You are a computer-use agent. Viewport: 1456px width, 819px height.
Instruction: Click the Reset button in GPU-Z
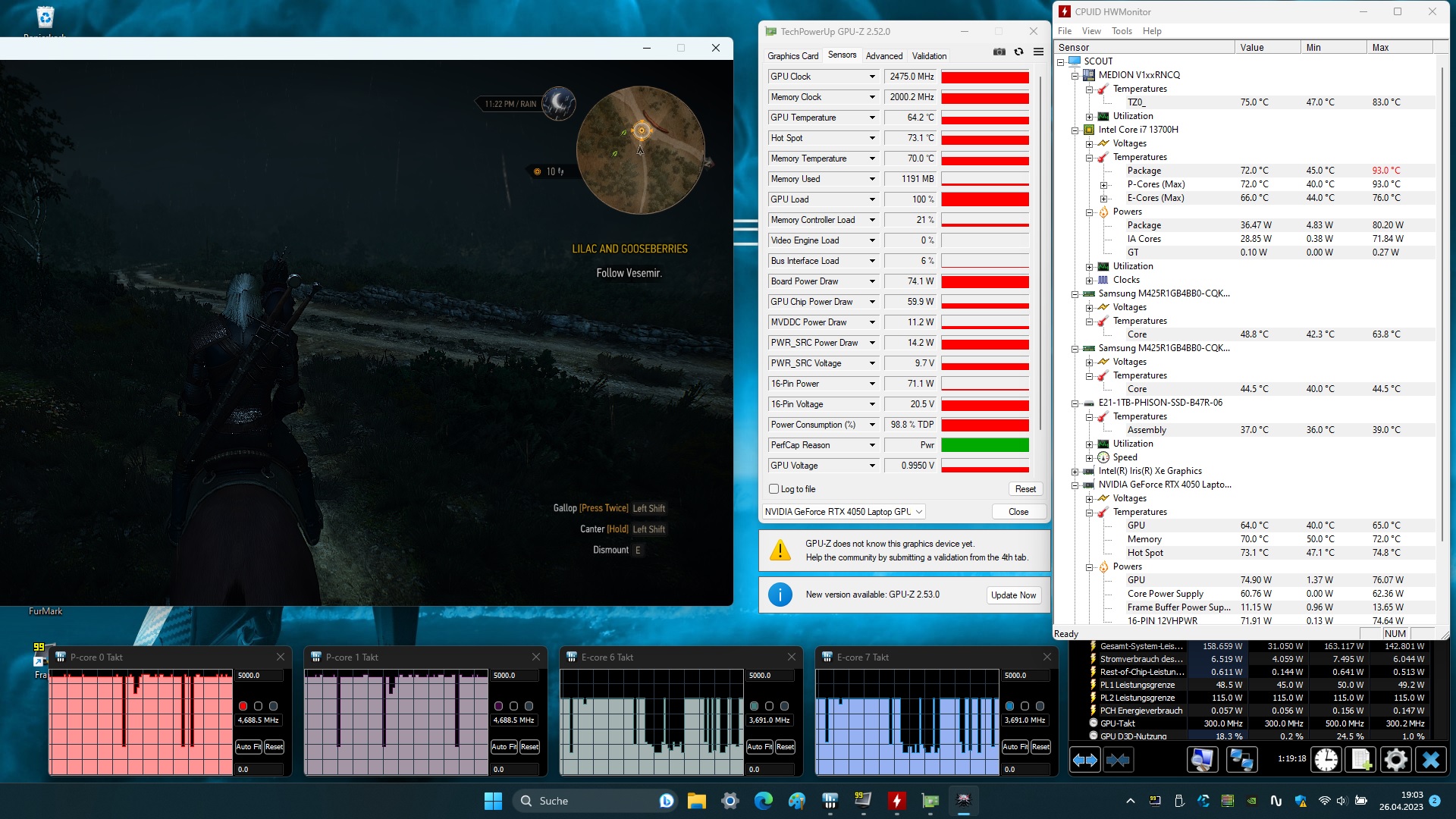coord(1025,489)
